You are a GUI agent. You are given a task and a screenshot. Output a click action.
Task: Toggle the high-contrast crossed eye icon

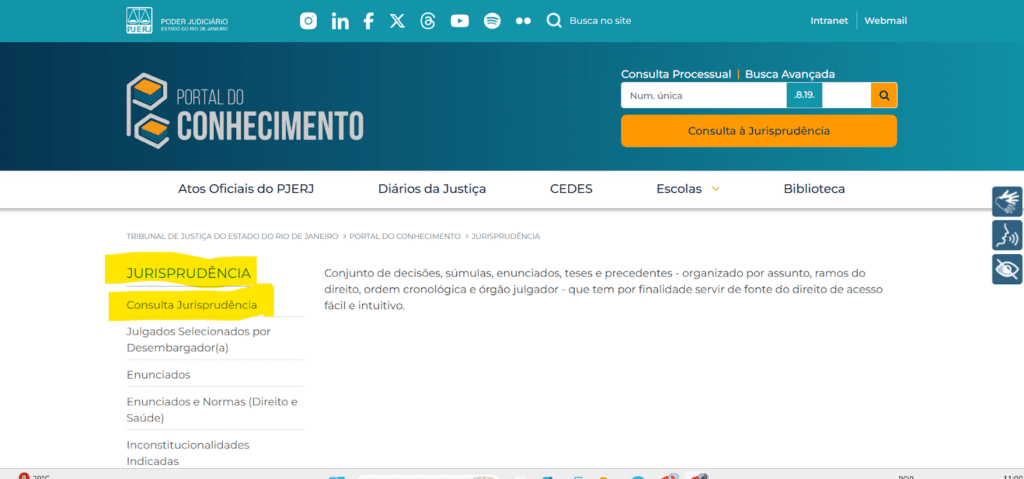[x=1007, y=269]
